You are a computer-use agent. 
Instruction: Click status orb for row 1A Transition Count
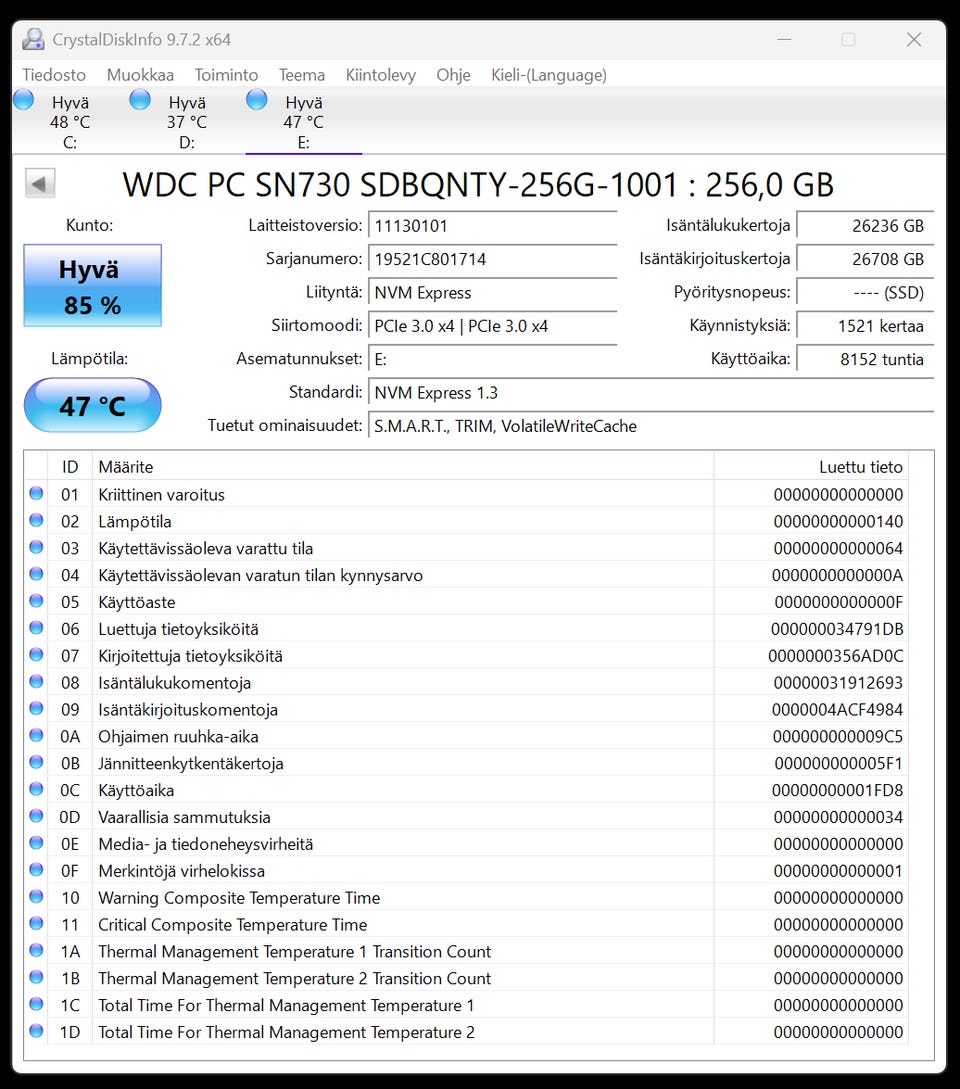[x=36, y=950]
